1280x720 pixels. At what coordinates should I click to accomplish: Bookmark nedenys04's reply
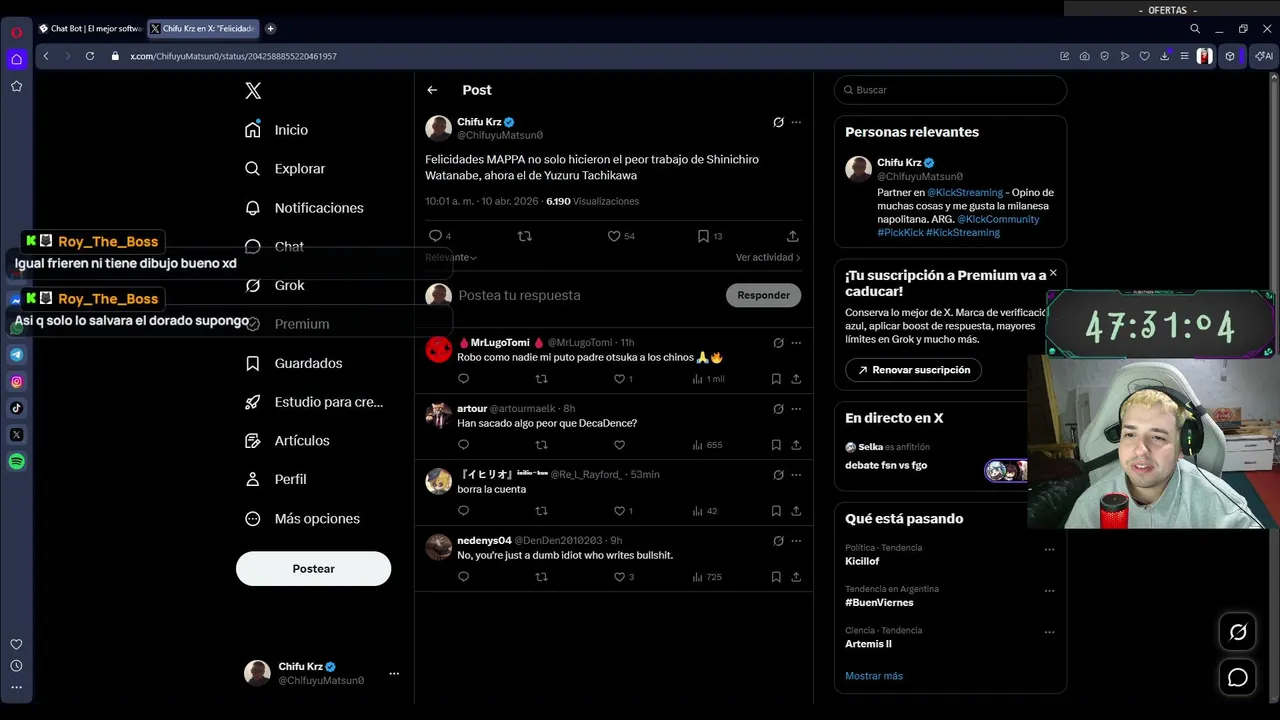[776, 577]
